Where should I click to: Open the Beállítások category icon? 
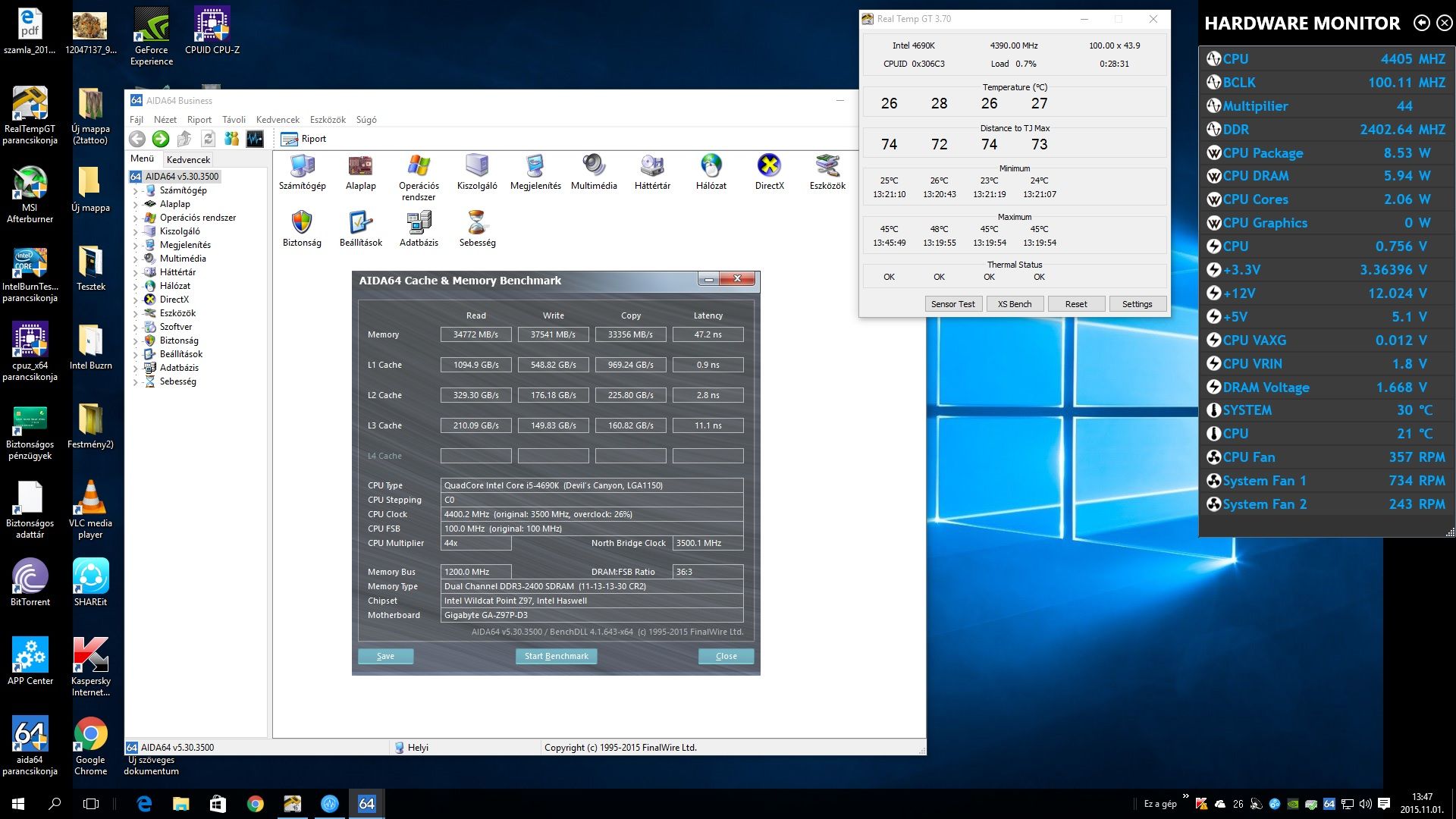tap(360, 230)
